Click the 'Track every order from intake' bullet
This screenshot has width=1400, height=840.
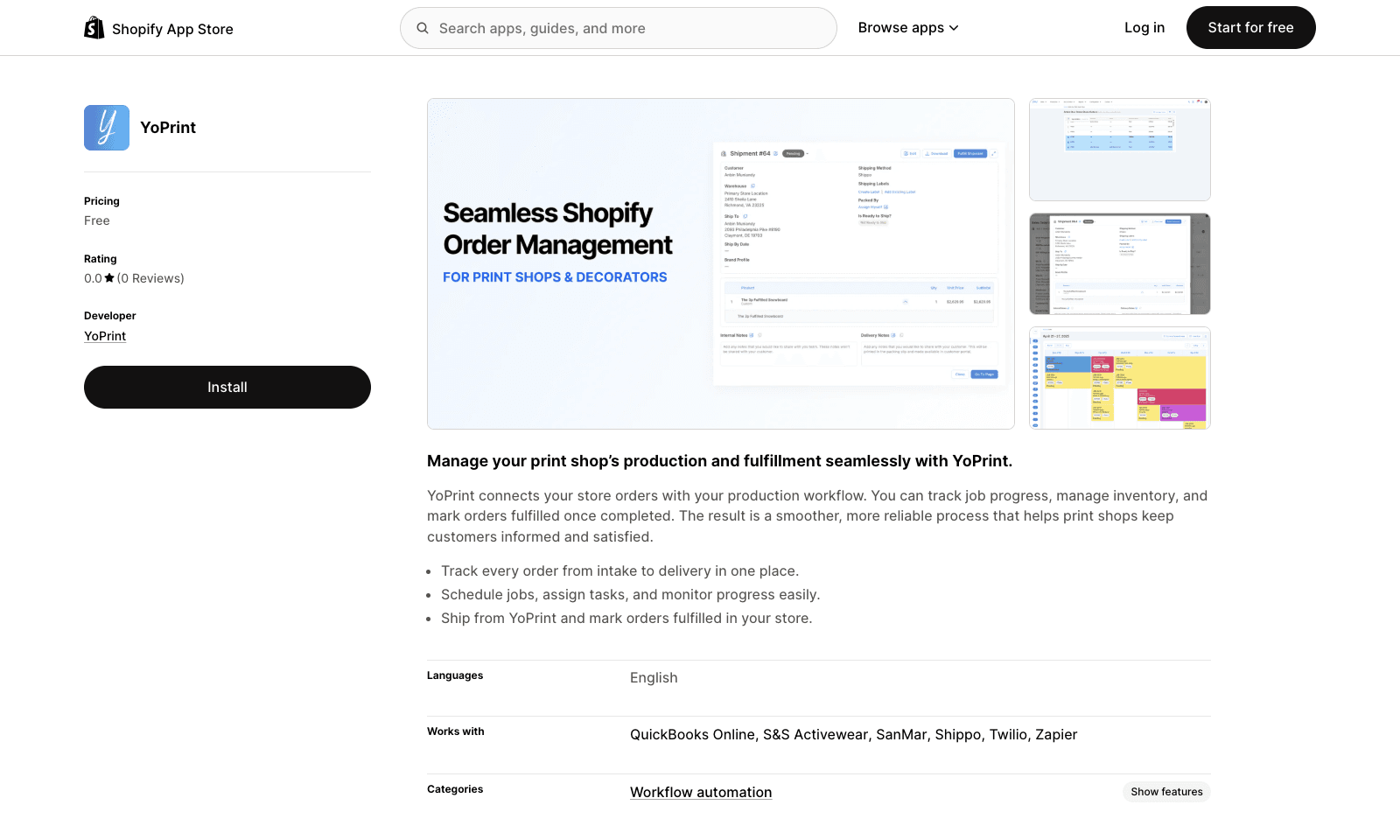coord(619,571)
